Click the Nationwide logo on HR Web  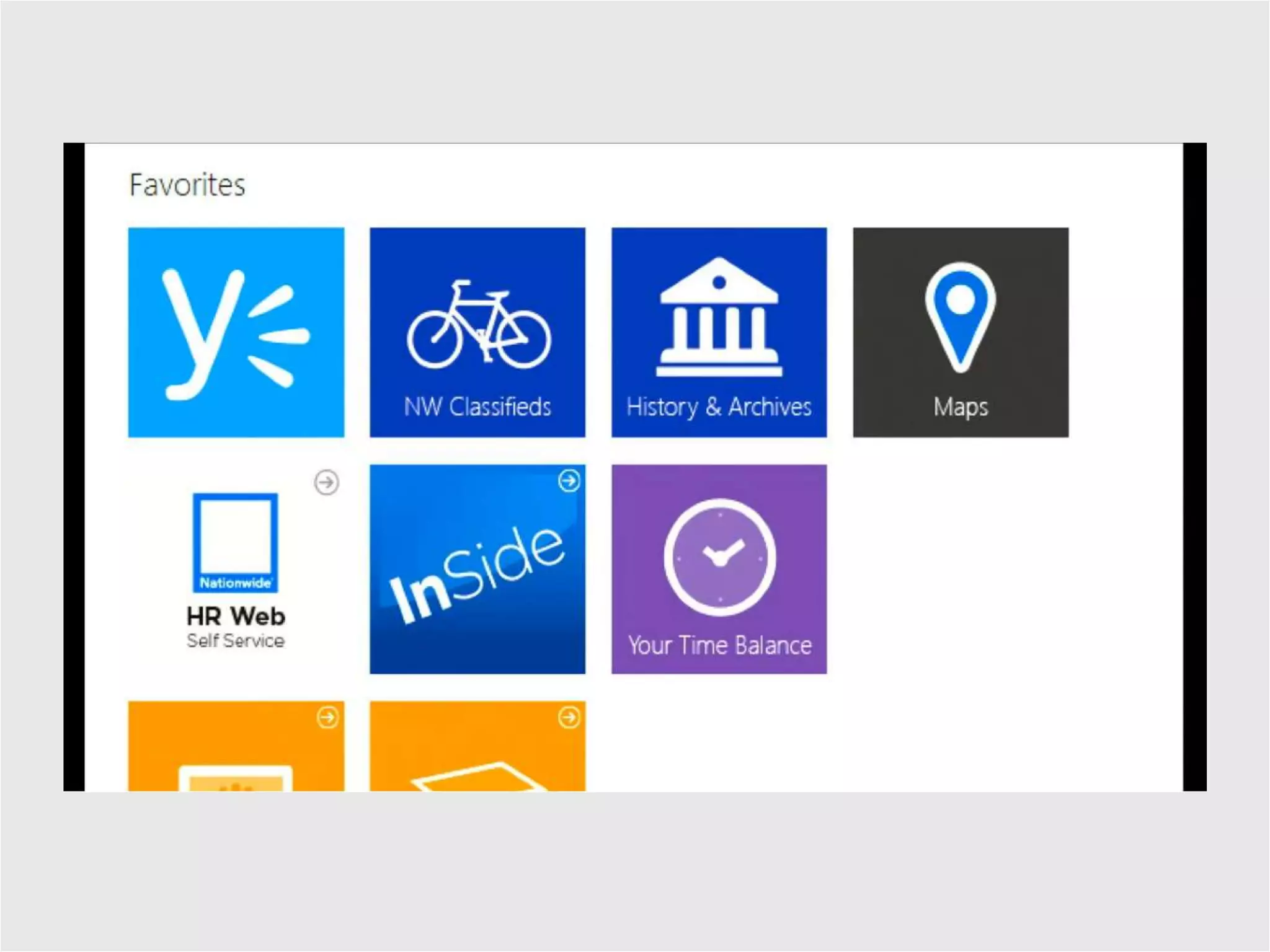pyautogui.click(x=235, y=542)
